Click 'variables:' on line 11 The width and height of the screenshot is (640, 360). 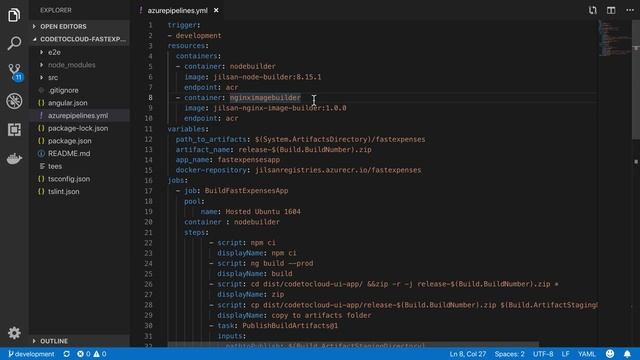(x=188, y=129)
